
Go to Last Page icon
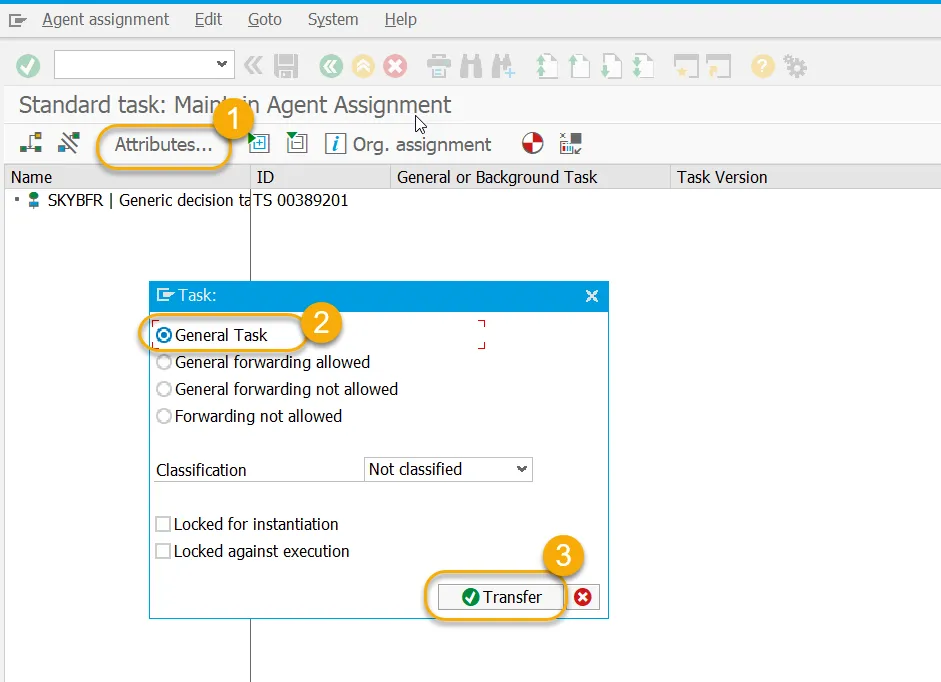[643, 66]
